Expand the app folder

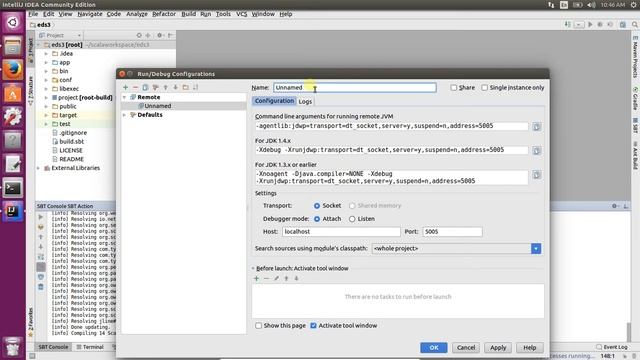(46, 62)
